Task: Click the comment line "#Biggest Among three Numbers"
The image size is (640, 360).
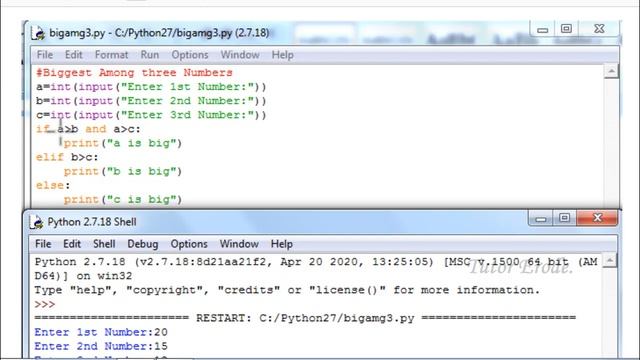Action: point(134,73)
